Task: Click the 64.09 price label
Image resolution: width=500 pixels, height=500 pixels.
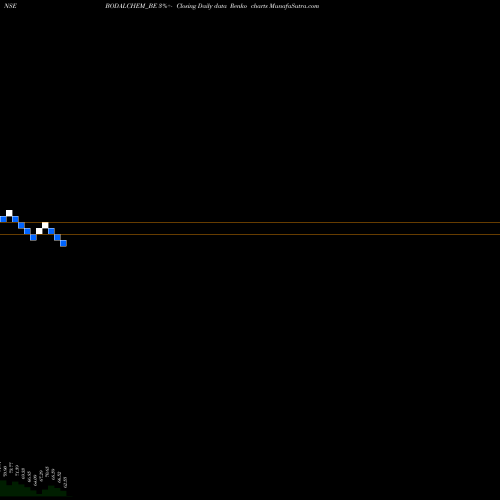Action: [x=35, y=479]
